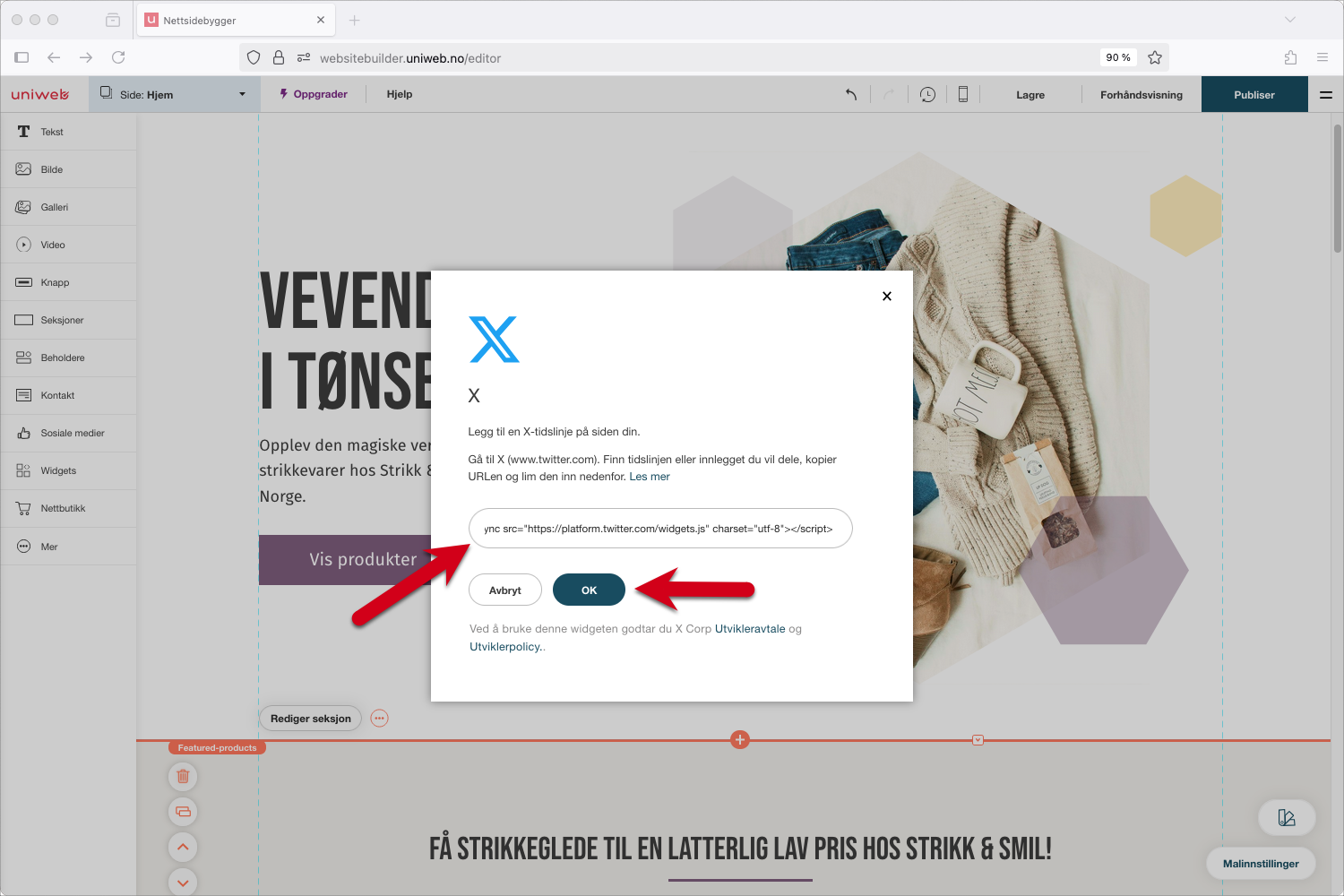Expand the browser tab list chevron
1344x896 pixels.
(1290, 20)
